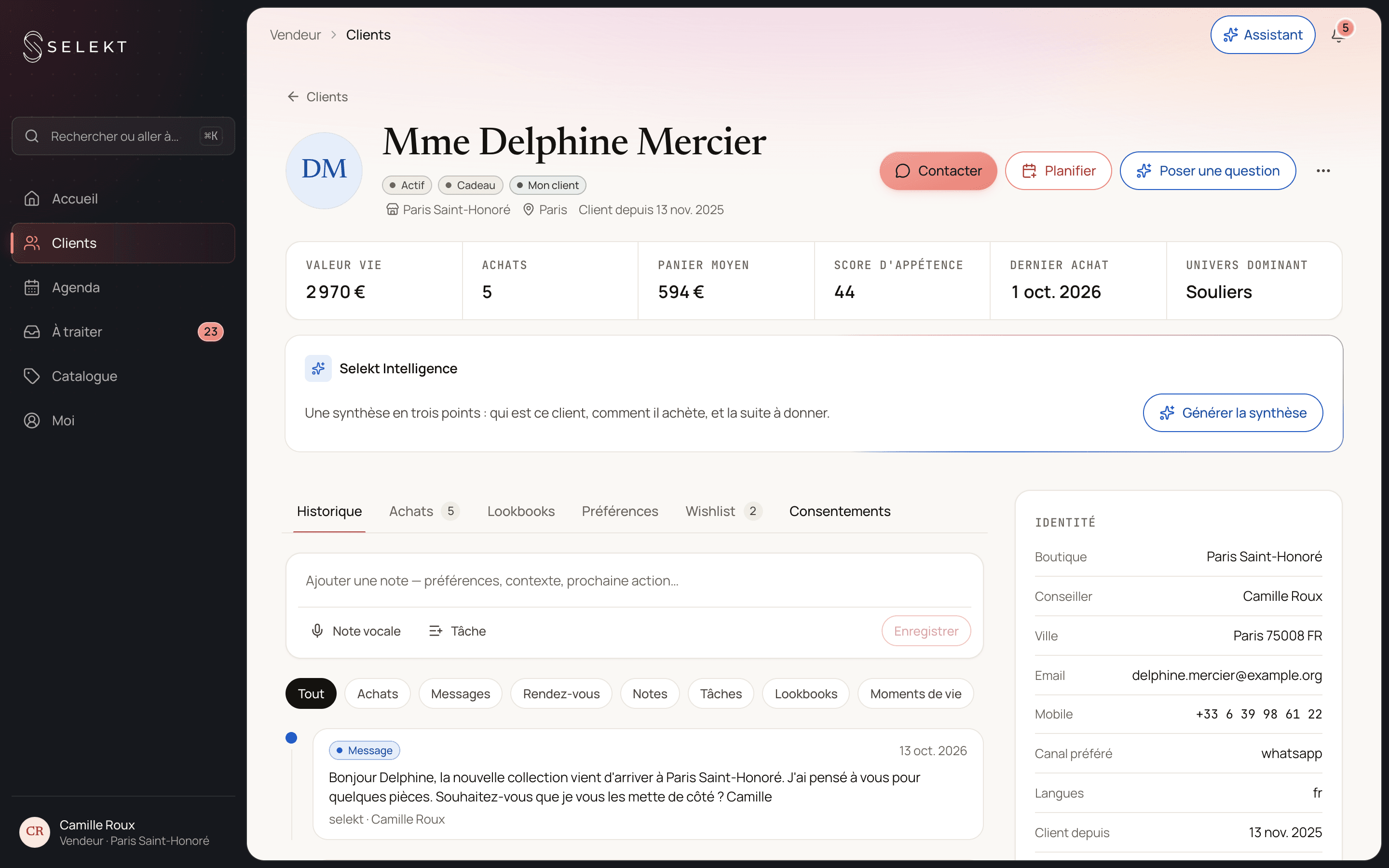Filter history by Notes
The image size is (1389, 868).
(x=650, y=693)
